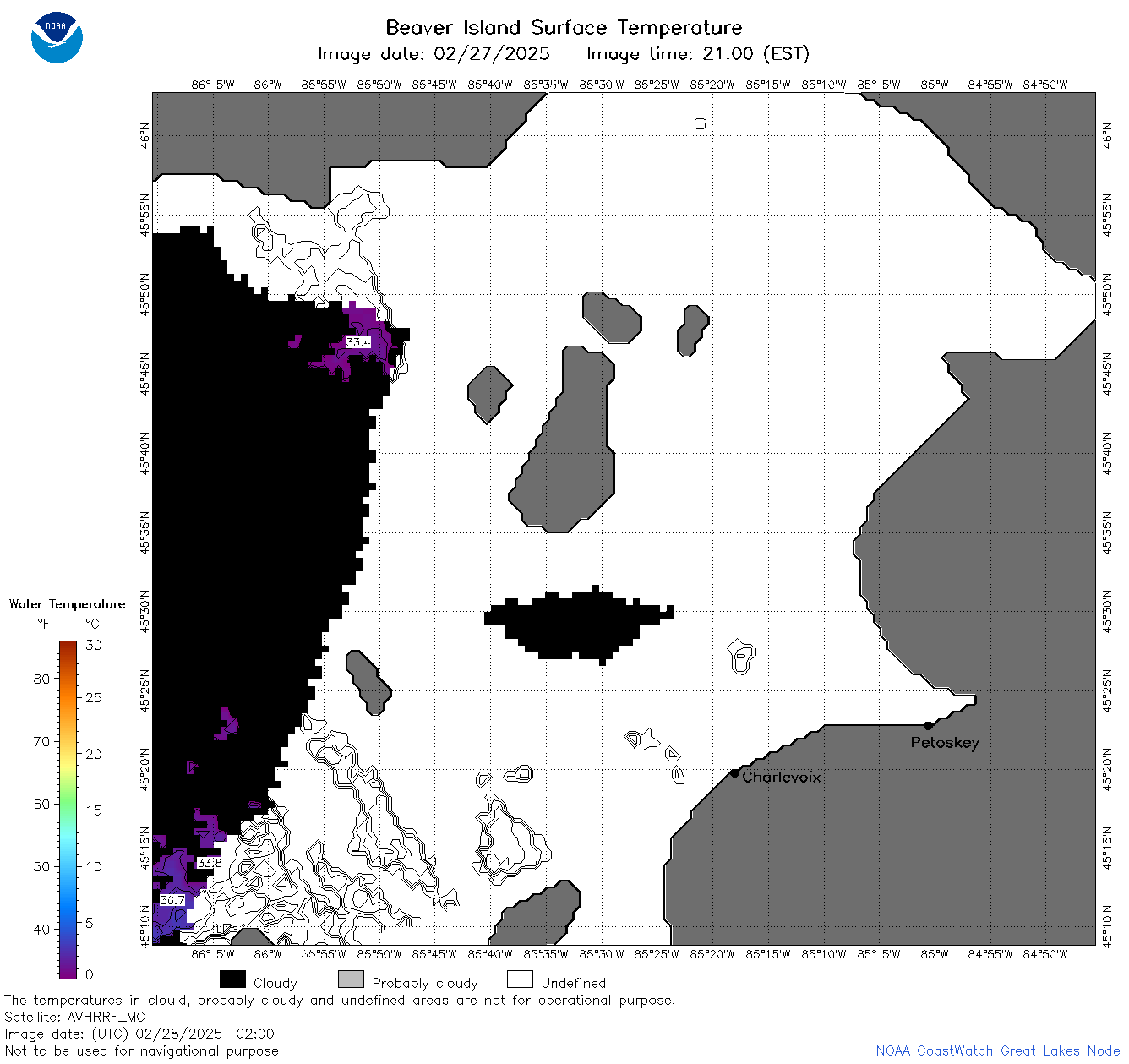Click the Probably cloudy legend label
1129x1064 pixels.
coord(425,983)
